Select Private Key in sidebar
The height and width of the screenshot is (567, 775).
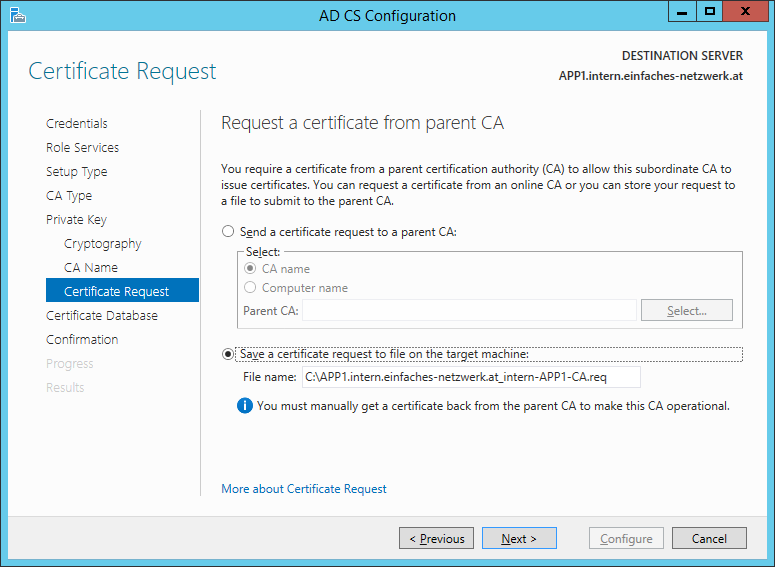coord(76,220)
